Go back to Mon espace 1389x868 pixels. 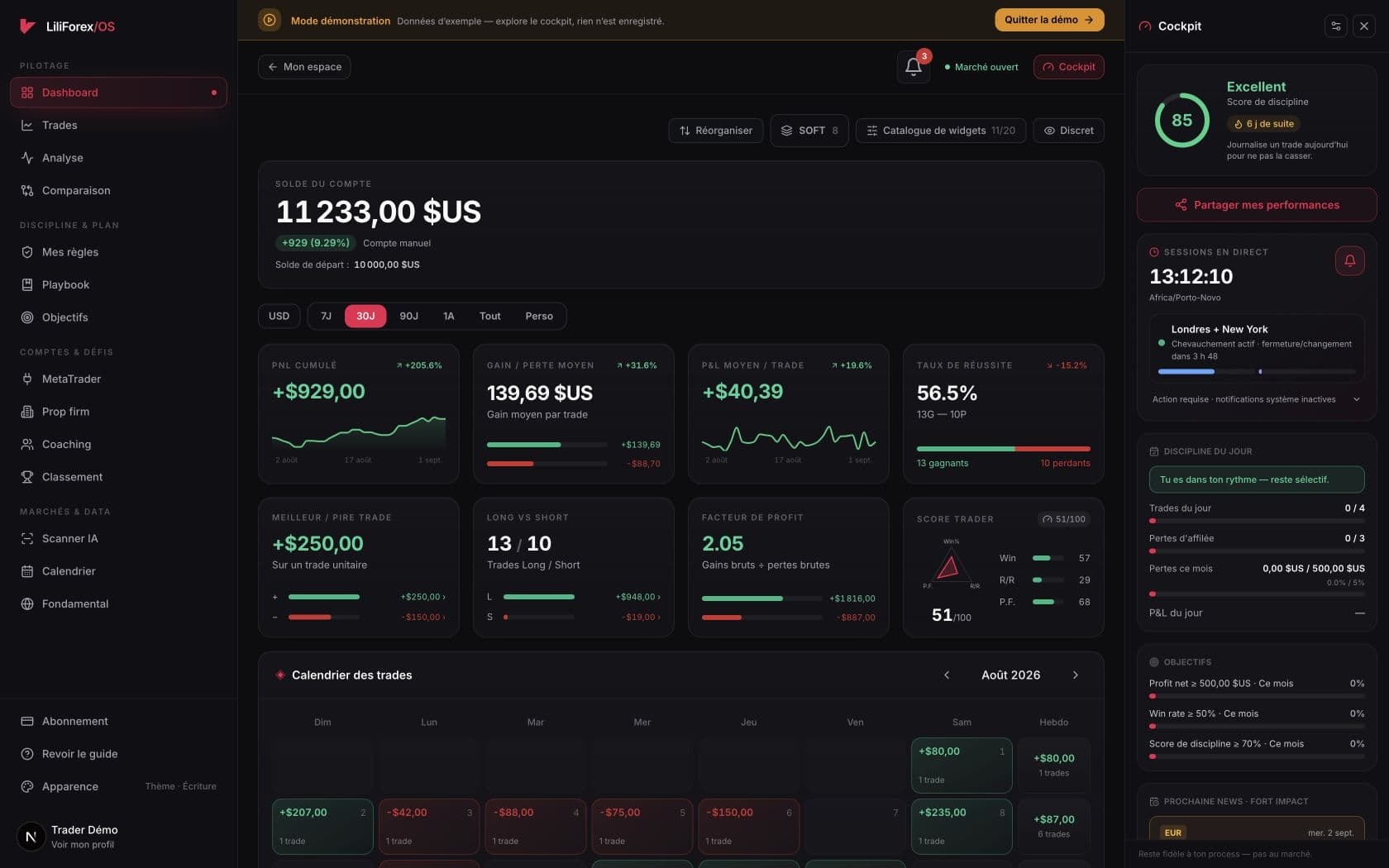(x=304, y=67)
